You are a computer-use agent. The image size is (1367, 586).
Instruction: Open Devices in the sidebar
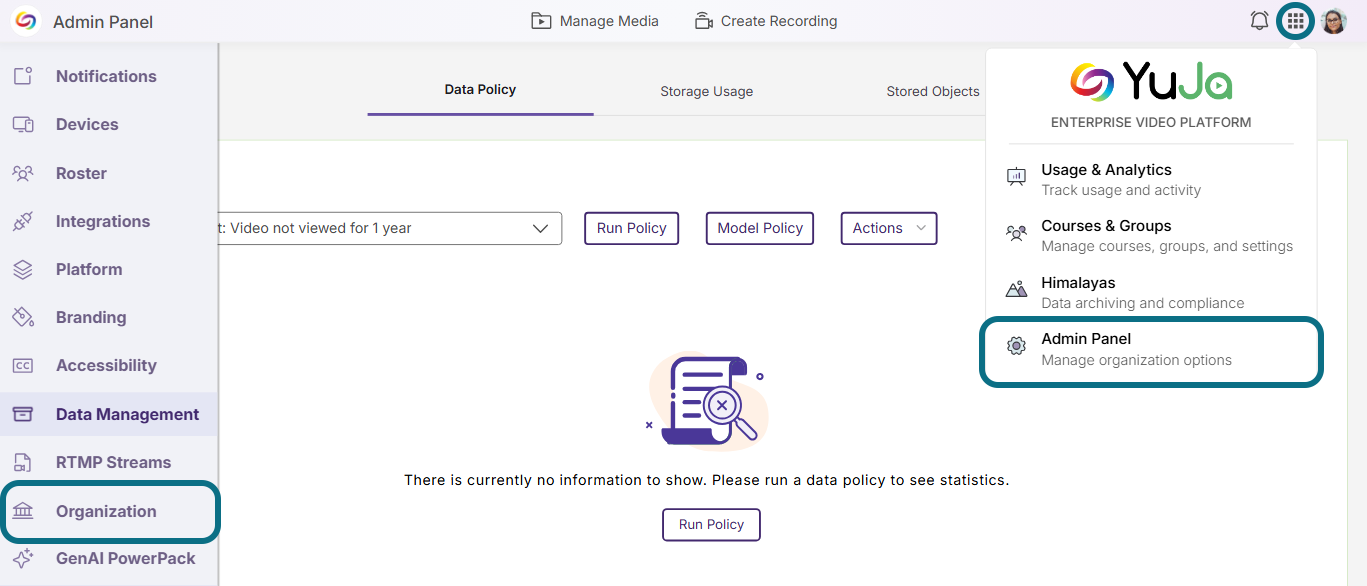pos(109,124)
